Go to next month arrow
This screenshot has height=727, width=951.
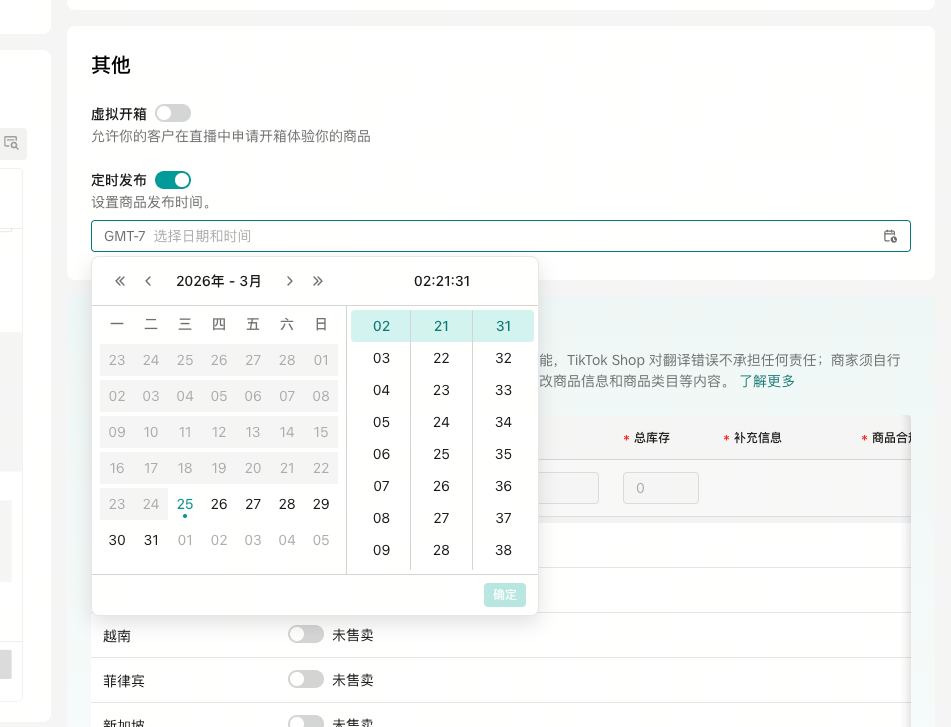[x=290, y=281]
